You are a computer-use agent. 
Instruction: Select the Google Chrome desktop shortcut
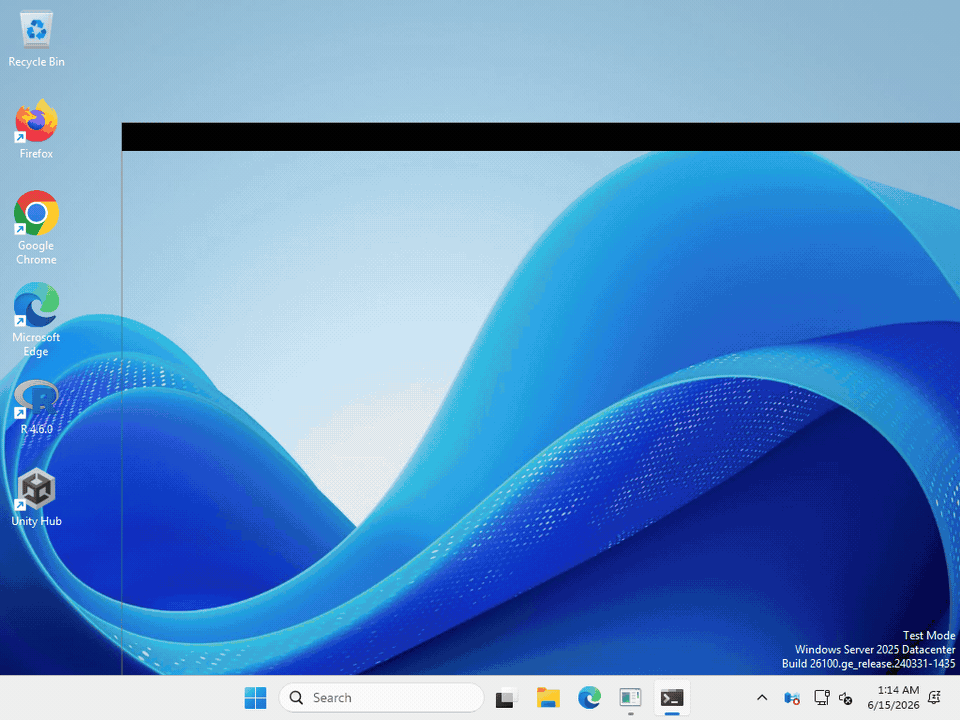coord(36,228)
